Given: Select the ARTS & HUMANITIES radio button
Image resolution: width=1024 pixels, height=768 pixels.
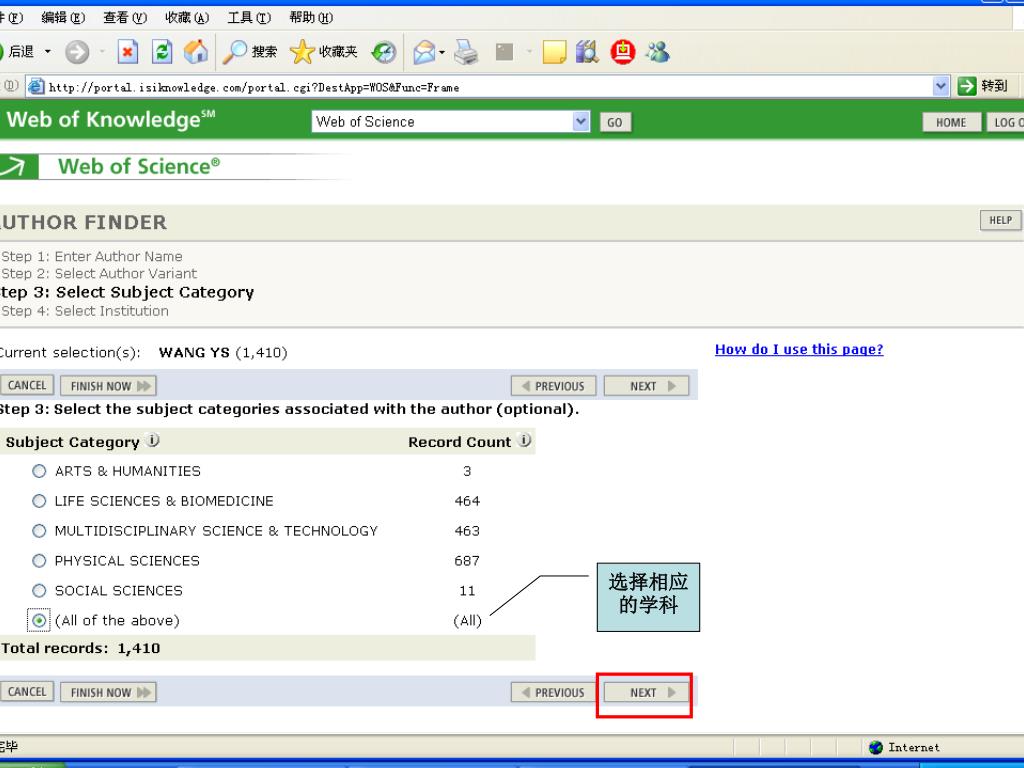Looking at the screenshot, I should (39, 471).
